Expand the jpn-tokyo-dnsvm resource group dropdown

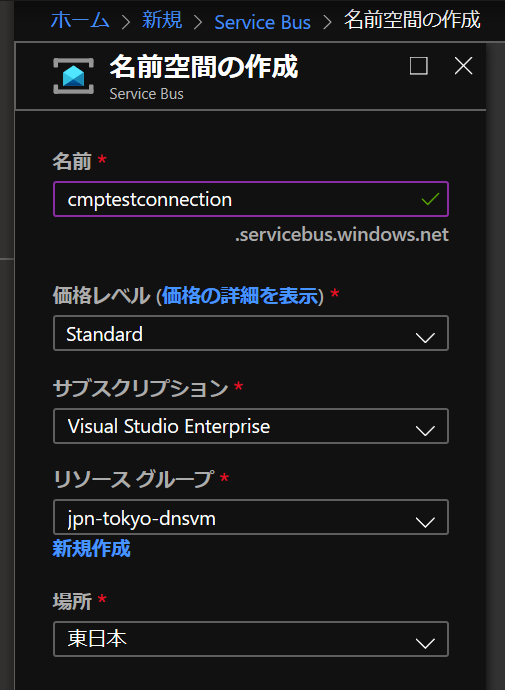point(251,517)
